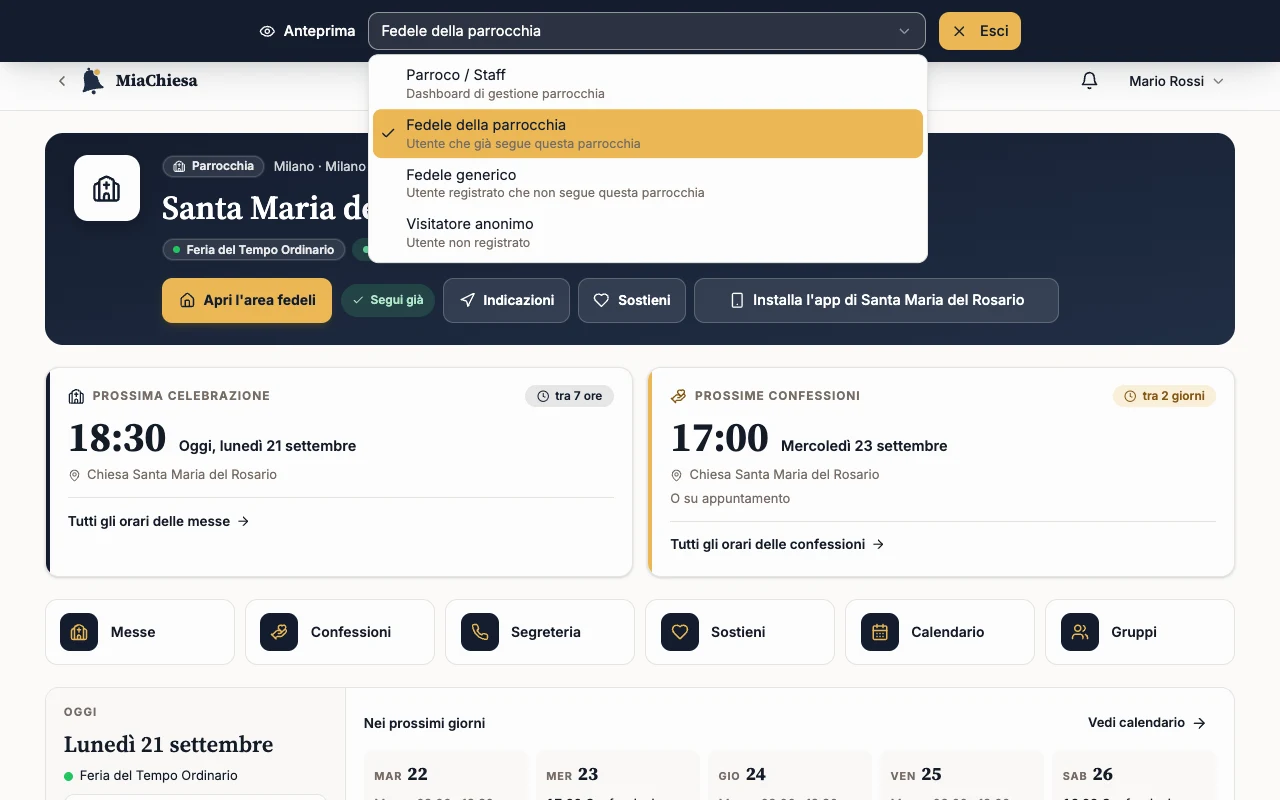1280x800 pixels.
Task: Click 'Installa l'app di Santa Maria del Rosario'
Action: pyautogui.click(x=876, y=300)
